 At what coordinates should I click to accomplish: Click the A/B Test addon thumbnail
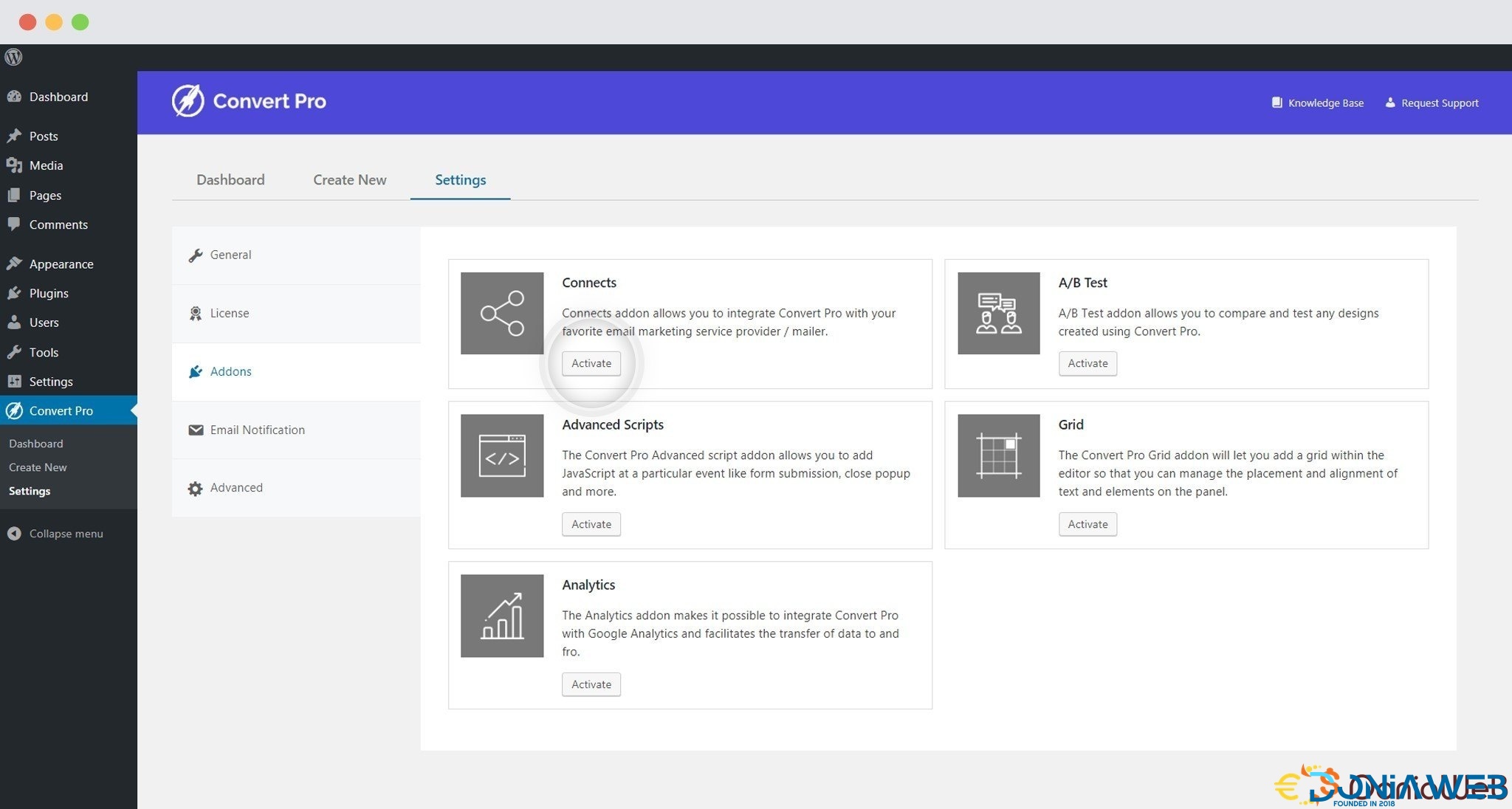point(999,313)
